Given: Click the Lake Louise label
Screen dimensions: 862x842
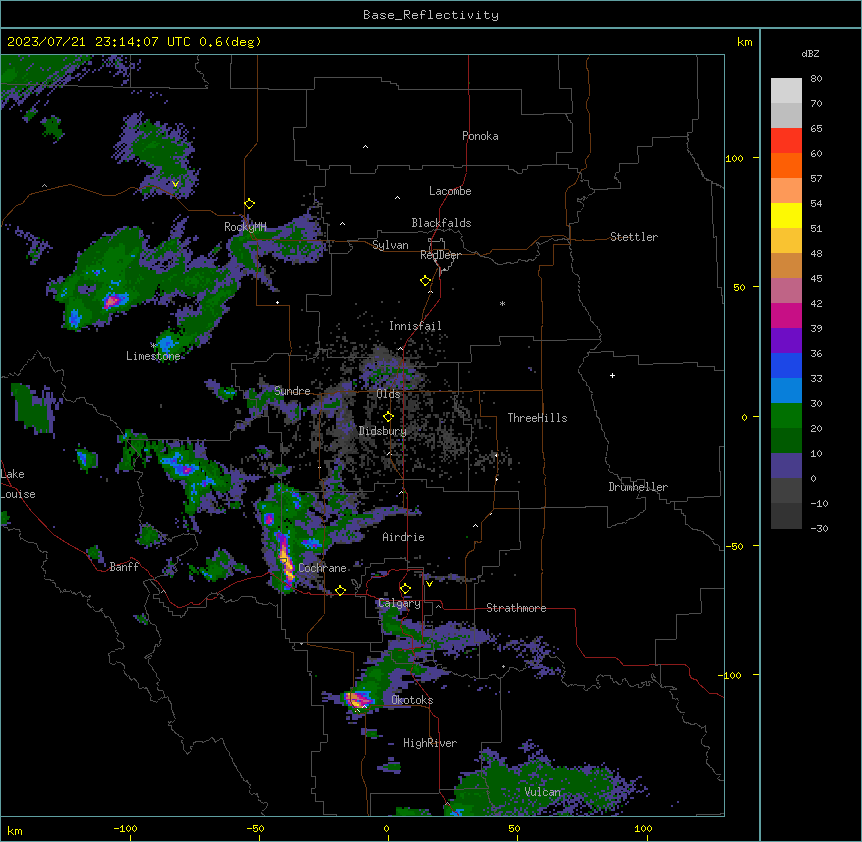Looking at the screenshot, I should pos(18,484).
